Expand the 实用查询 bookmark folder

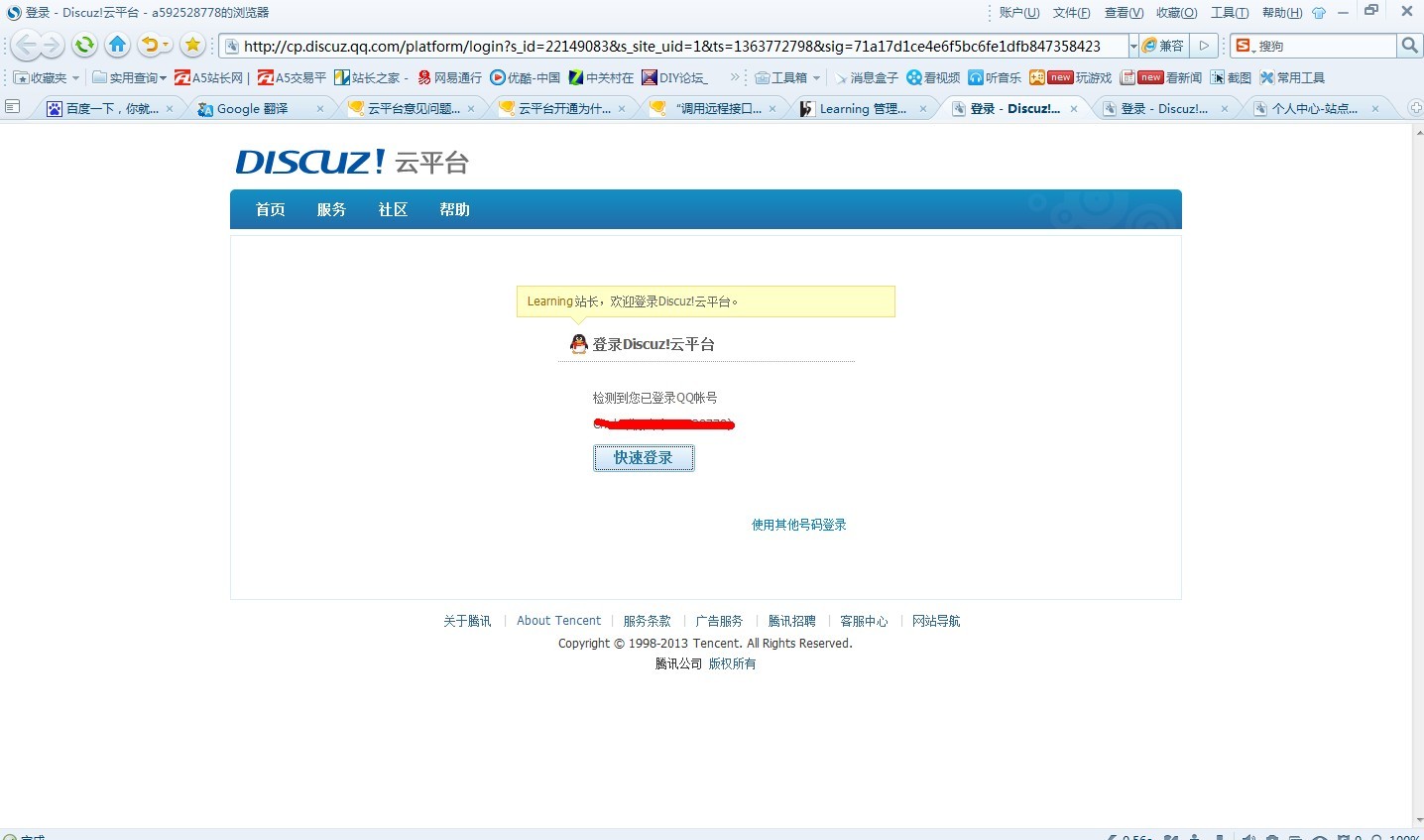129,77
